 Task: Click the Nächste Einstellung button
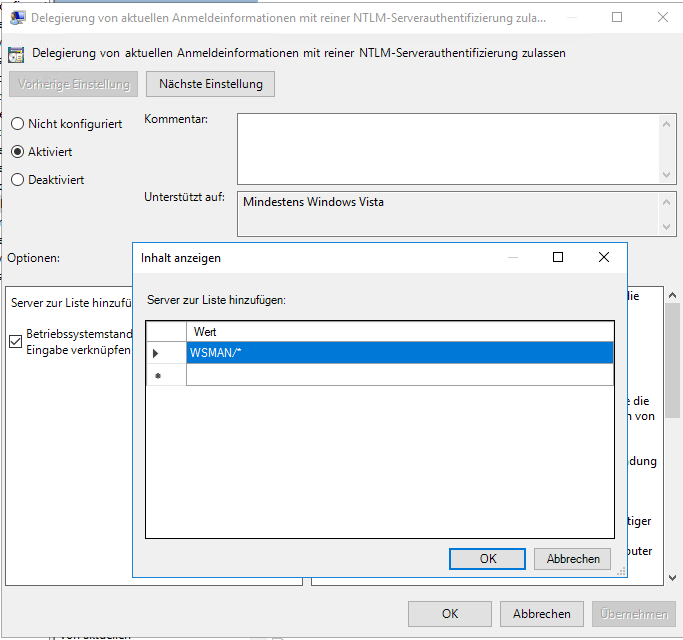pyautogui.click(x=210, y=84)
